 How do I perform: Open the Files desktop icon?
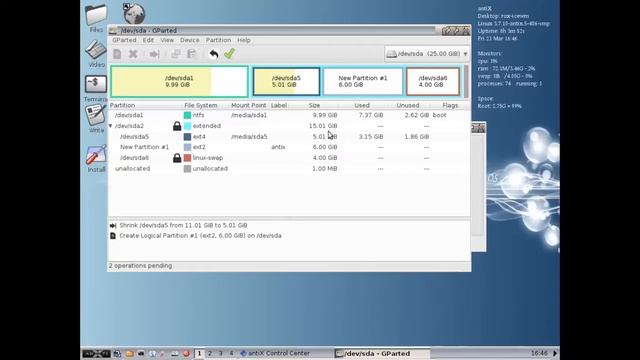tap(96, 18)
